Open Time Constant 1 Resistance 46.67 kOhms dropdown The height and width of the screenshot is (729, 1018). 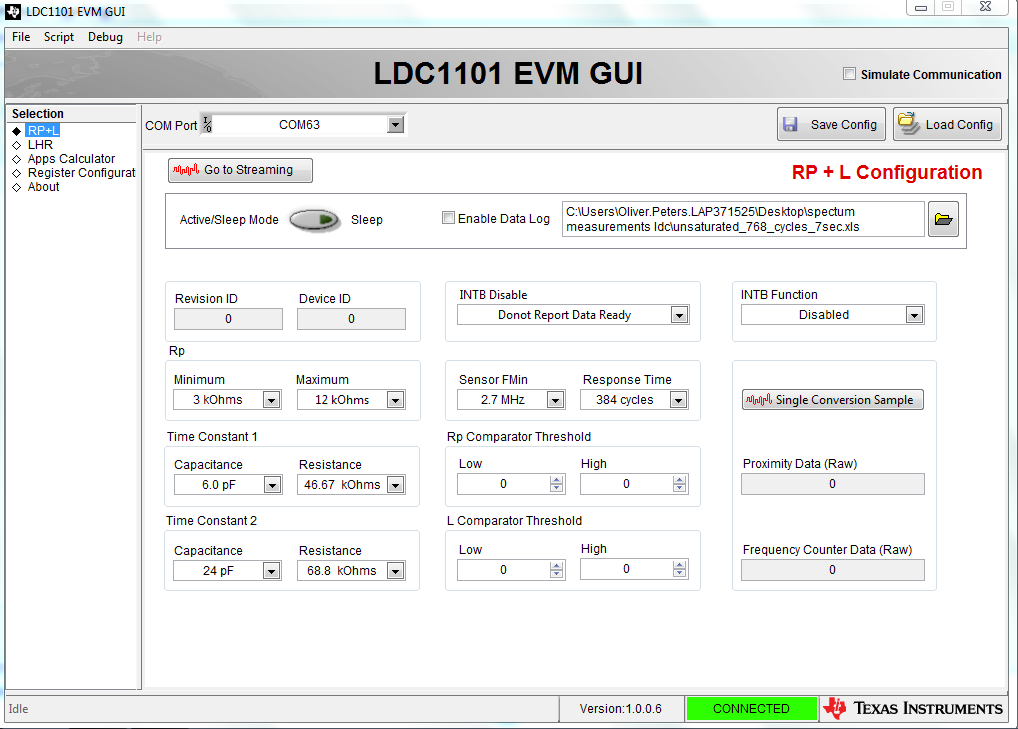(x=395, y=485)
